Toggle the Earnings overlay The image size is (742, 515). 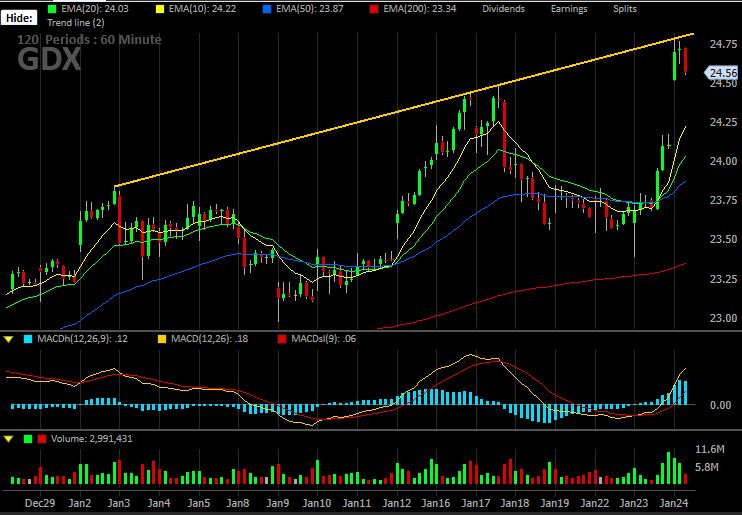point(569,9)
